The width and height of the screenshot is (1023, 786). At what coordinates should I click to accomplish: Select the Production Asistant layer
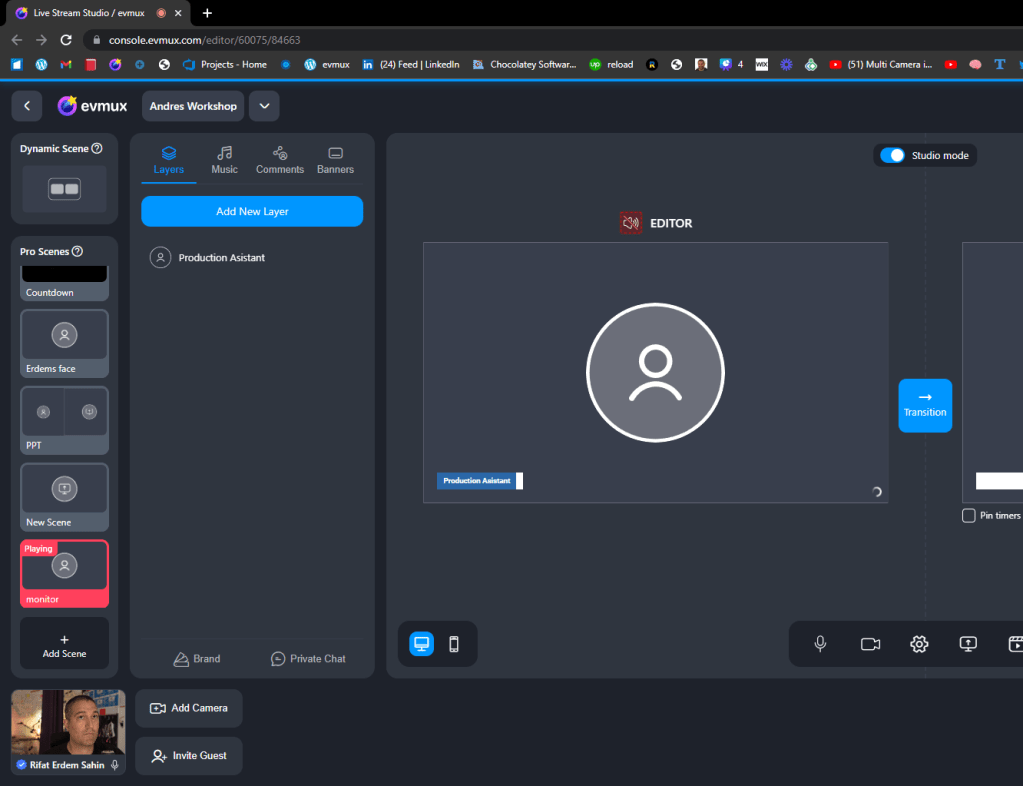[x=252, y=258]
